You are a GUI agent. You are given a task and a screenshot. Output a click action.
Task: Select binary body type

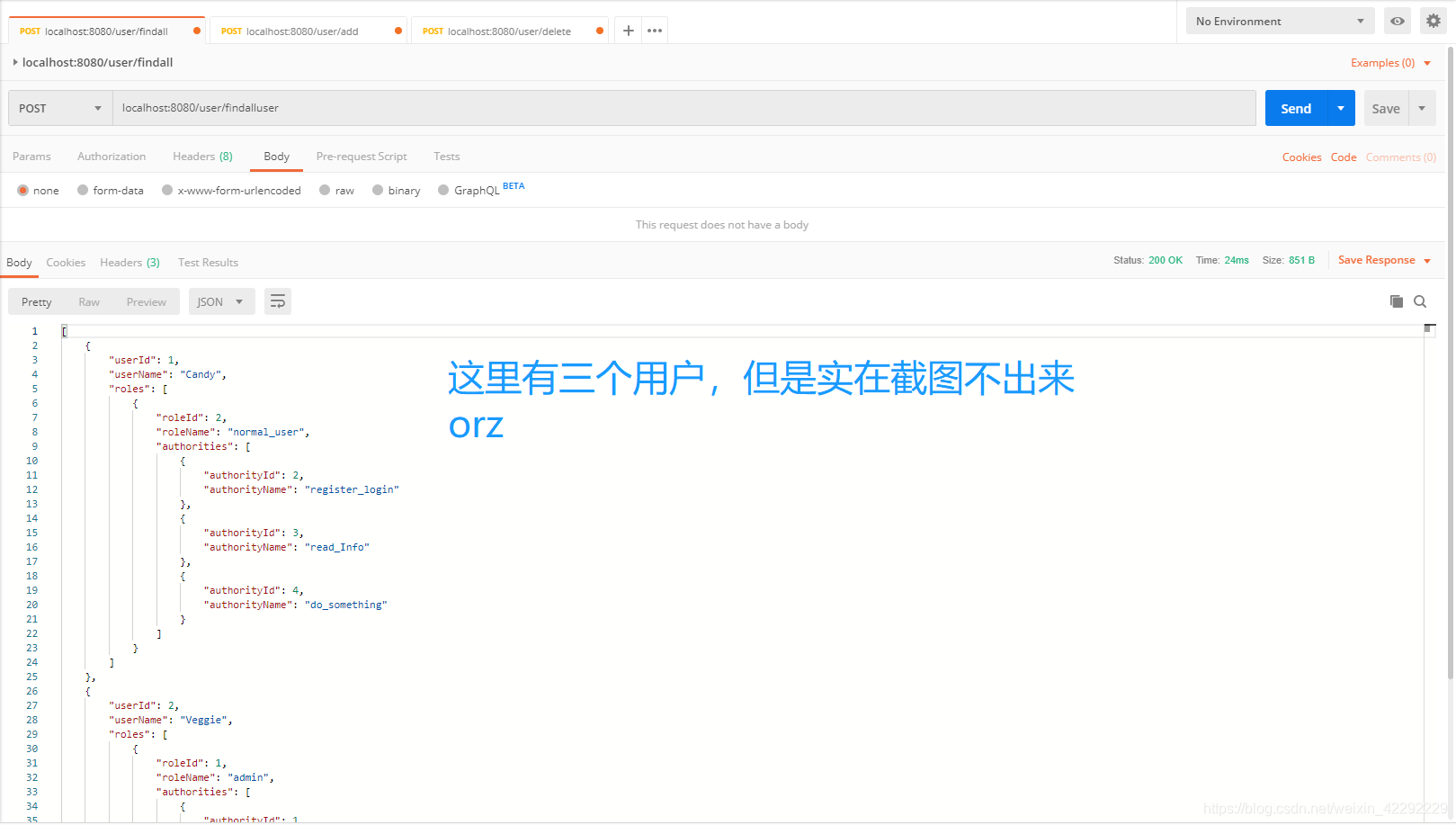pos(378,190)
